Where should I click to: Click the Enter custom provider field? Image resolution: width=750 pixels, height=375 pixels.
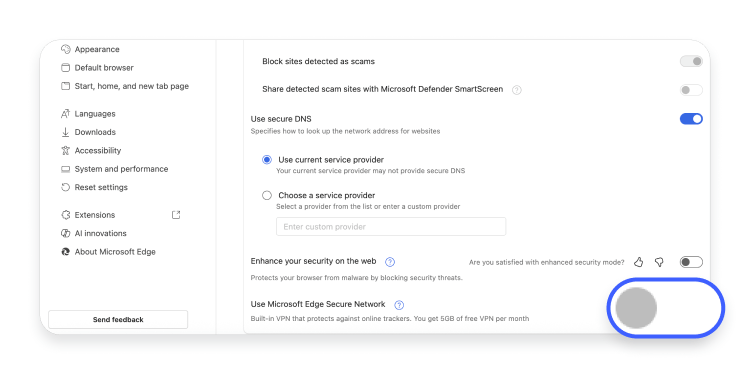tap(391, 227)
